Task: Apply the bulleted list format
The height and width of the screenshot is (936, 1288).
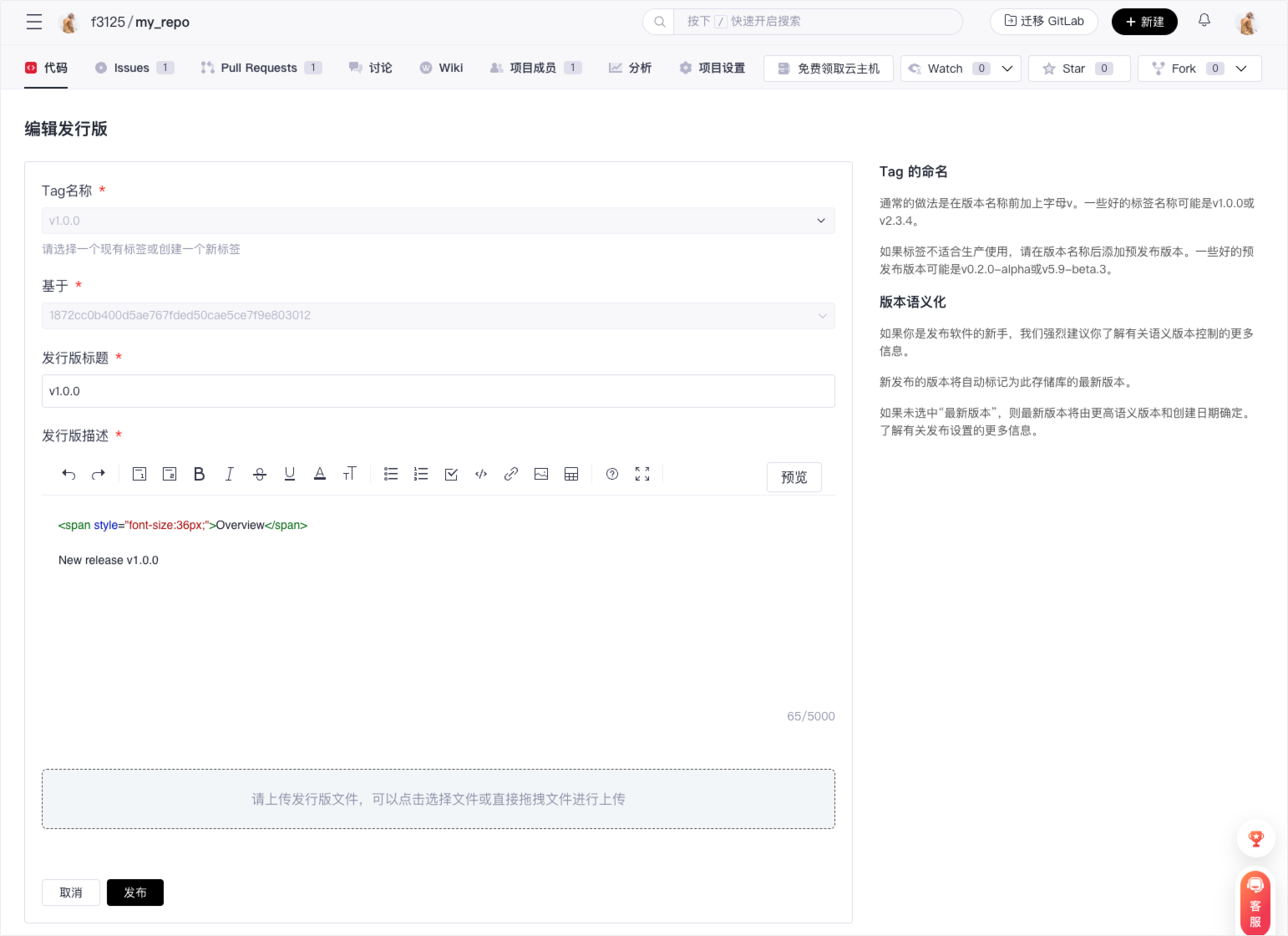Action: click(390, 474)
